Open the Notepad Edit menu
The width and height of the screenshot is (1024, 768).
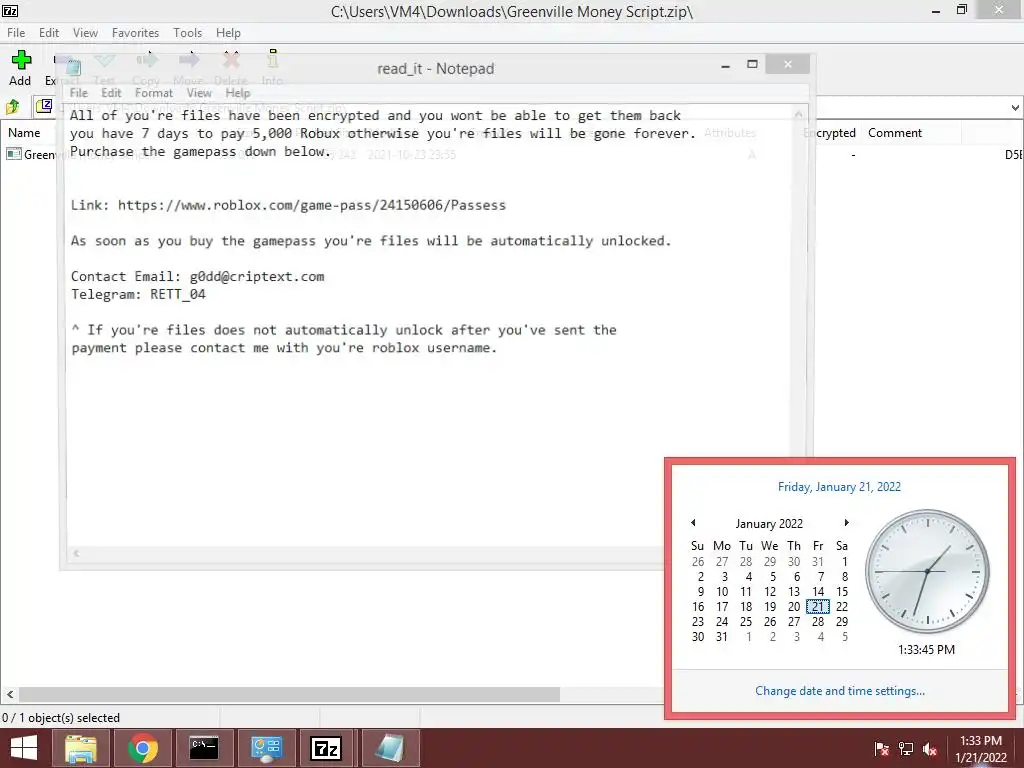[111, 93]
